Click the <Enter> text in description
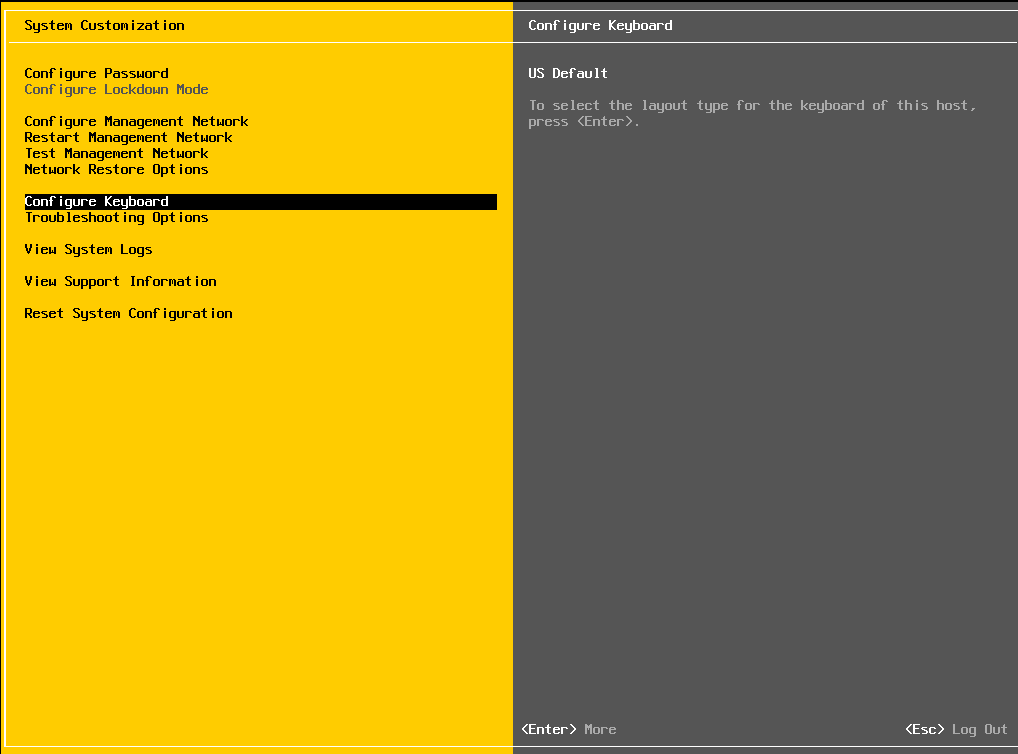This screenshot has height=754, width=1018. pos(604,121)
